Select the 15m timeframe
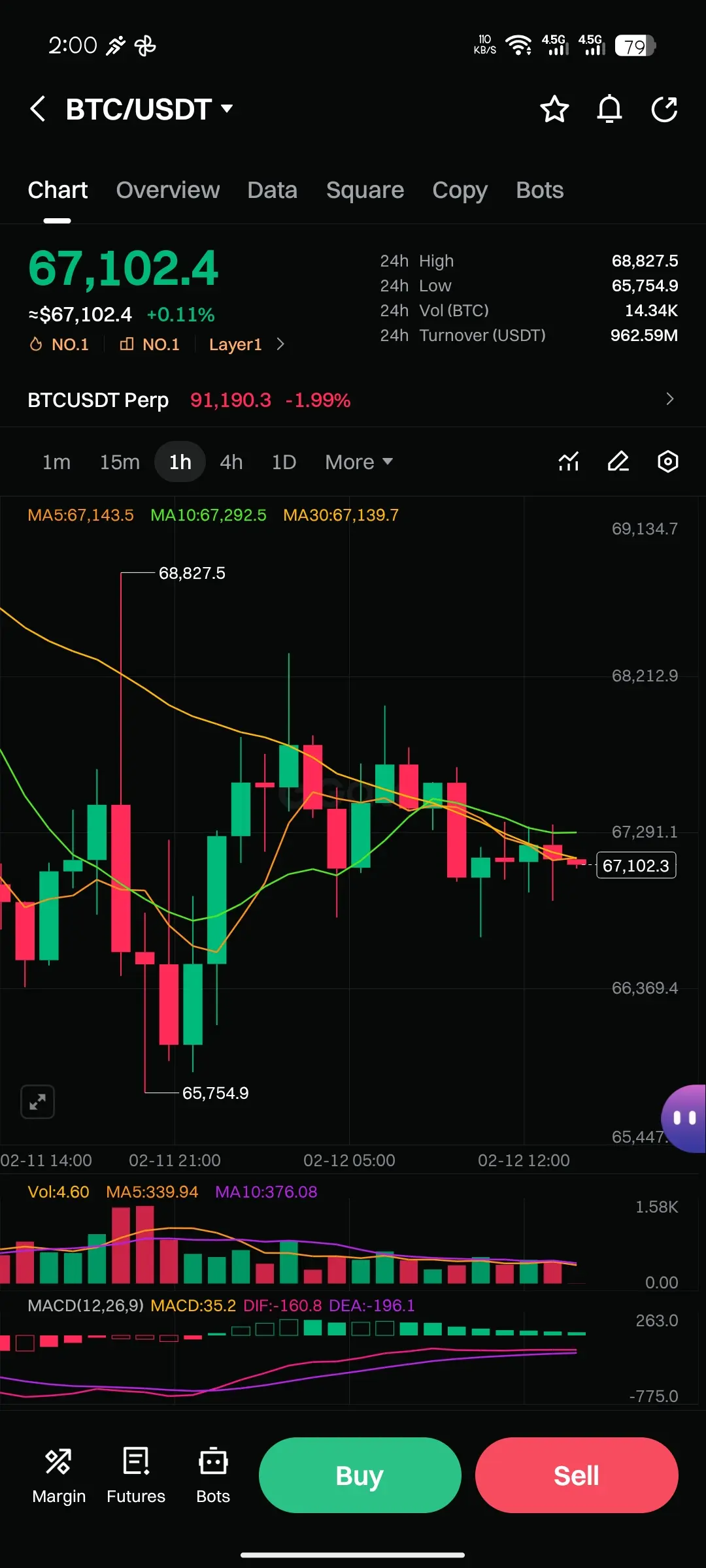Image resolution: width=706 pixels, height=1568 pixels. 120,462
